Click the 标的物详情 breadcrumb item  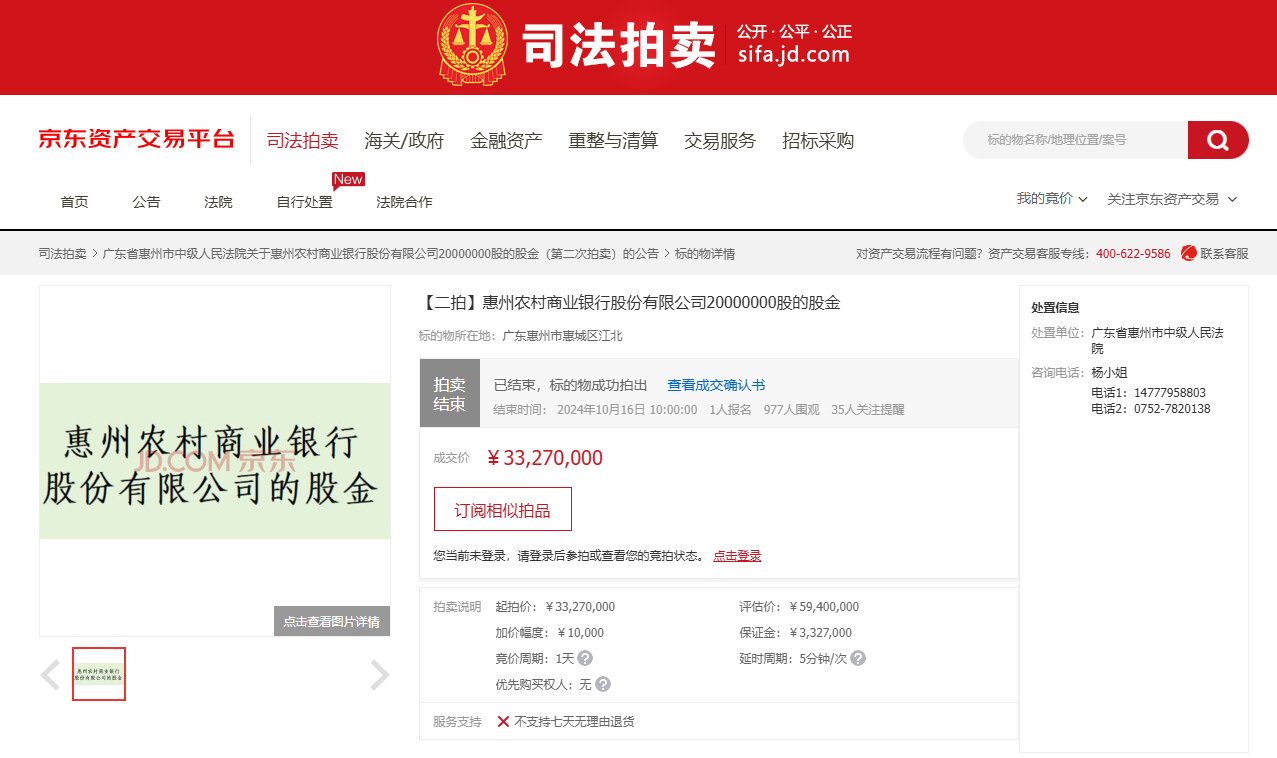(x=705, y=254)
